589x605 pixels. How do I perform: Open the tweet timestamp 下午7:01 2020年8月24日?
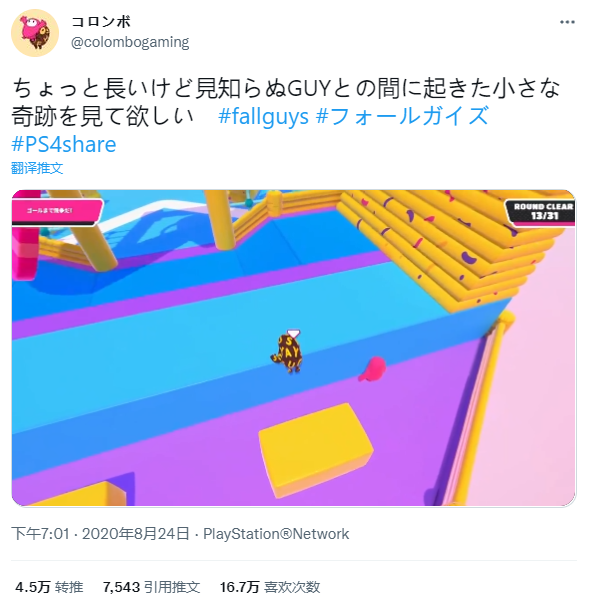coord(100,534)
